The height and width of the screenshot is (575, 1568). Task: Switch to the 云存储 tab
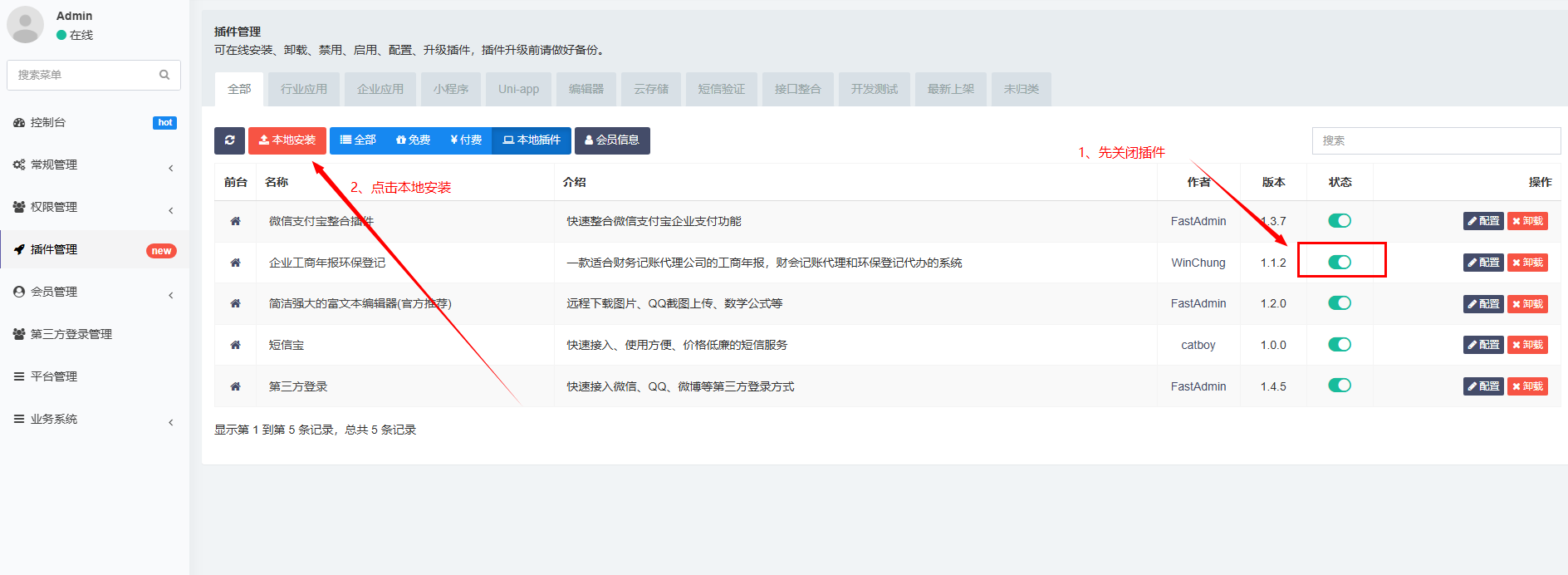tap(651, 89)
